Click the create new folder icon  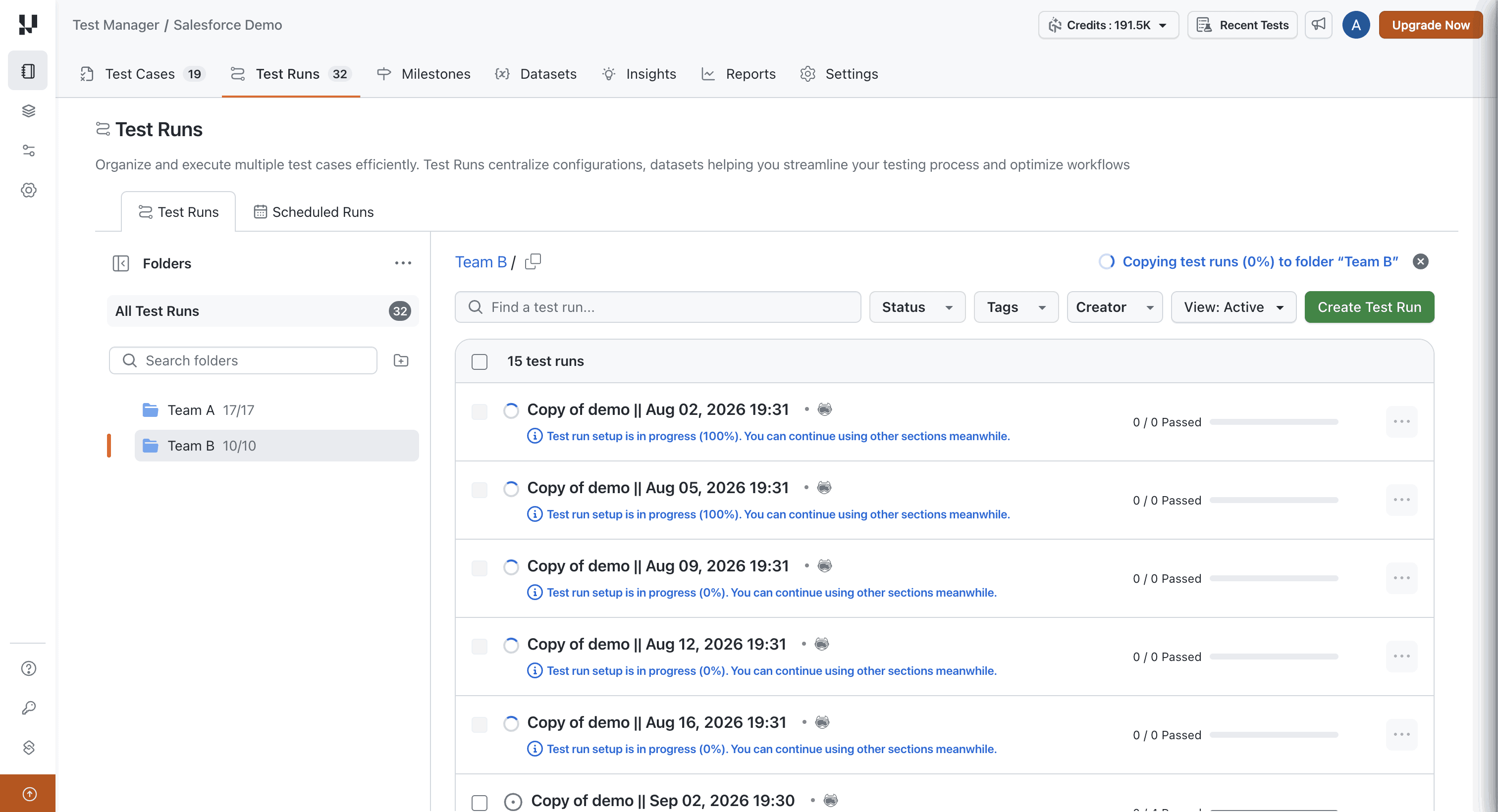pos(401,360)
